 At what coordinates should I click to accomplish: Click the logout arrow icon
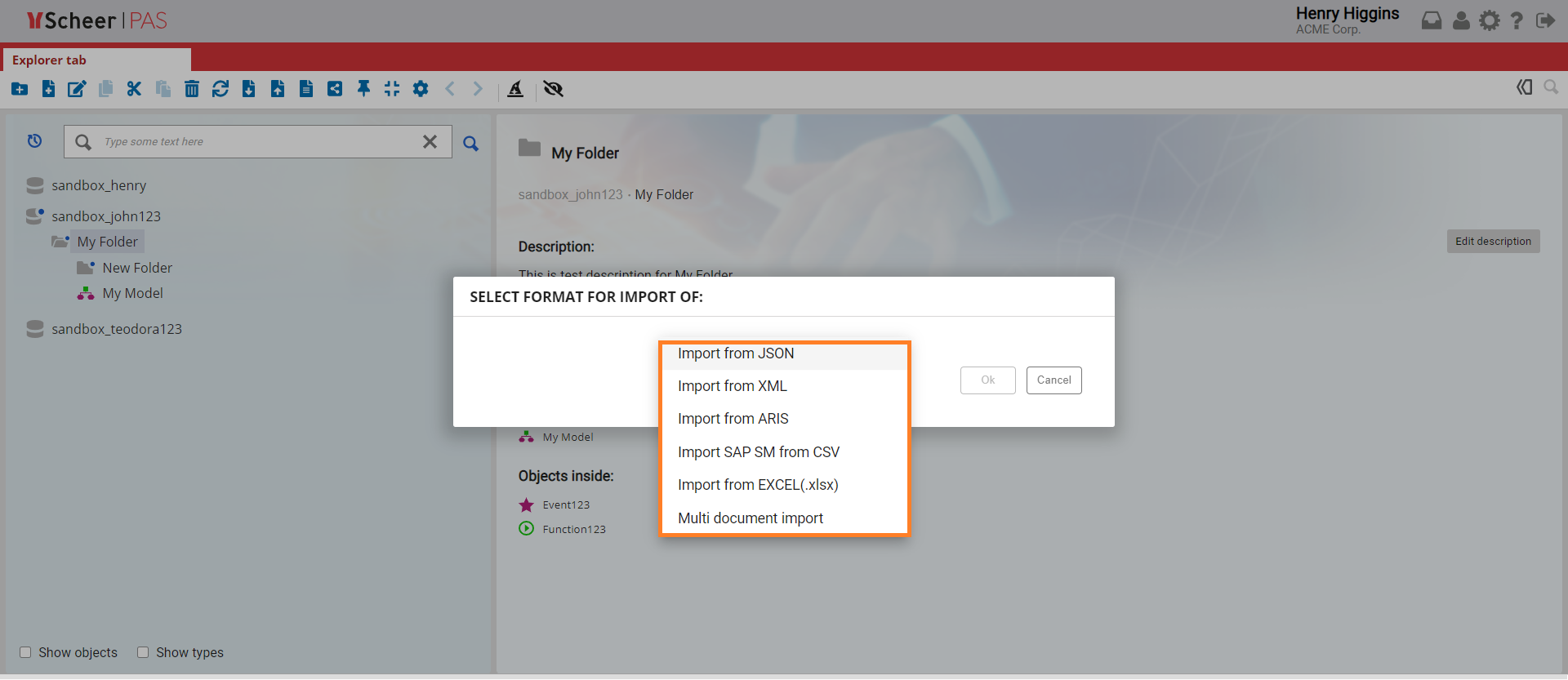[x=1545, y=20]
